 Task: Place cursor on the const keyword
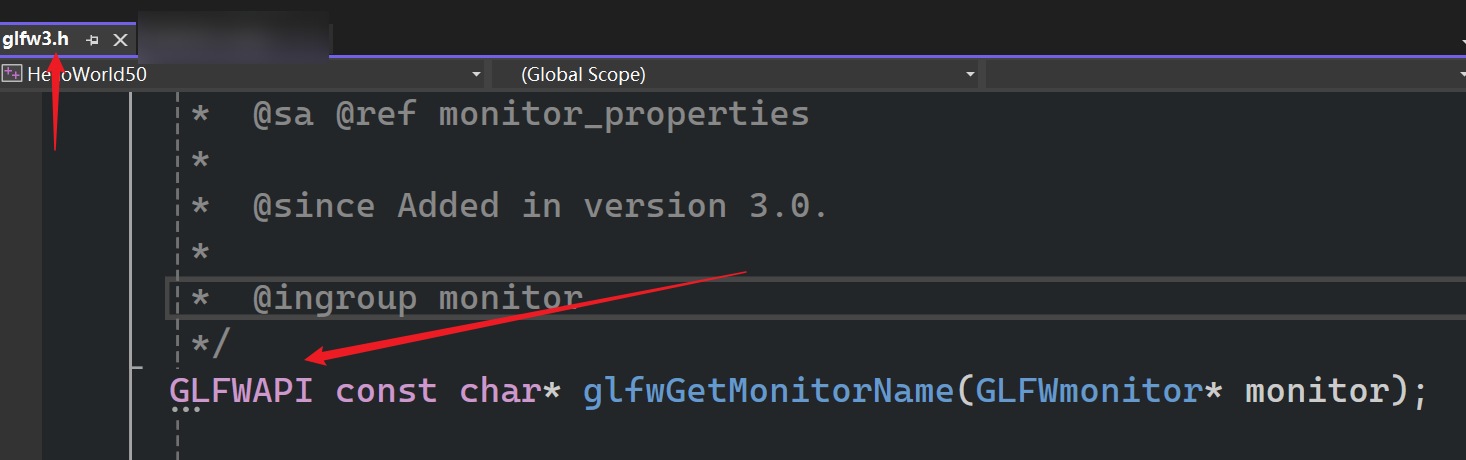pos(386,390)
